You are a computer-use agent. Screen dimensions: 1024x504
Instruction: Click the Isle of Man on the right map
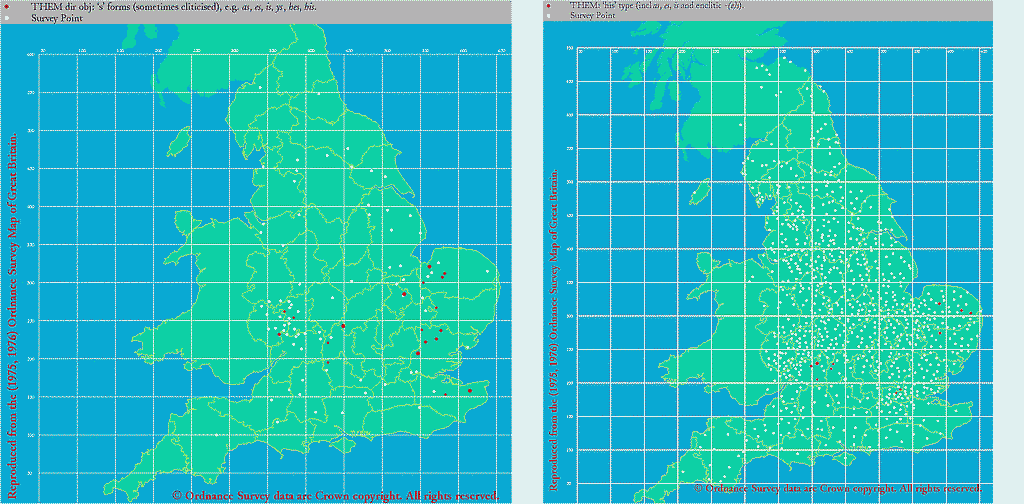pos(702,190)
